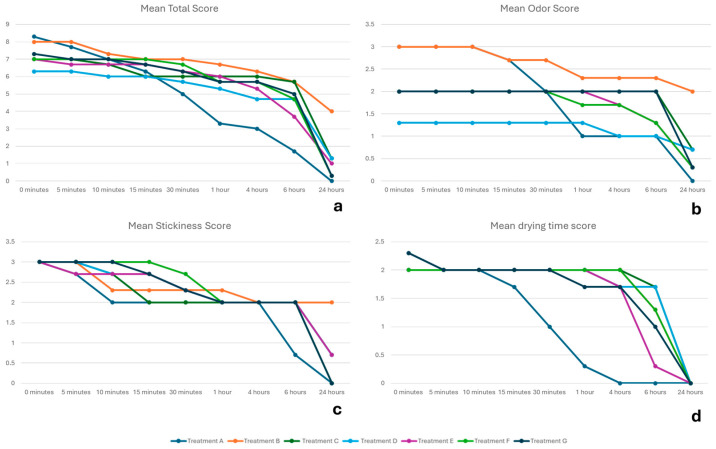
Task: Click 1 hour axis label in Mean Total Score chart
Action: (x=220, y=190)
